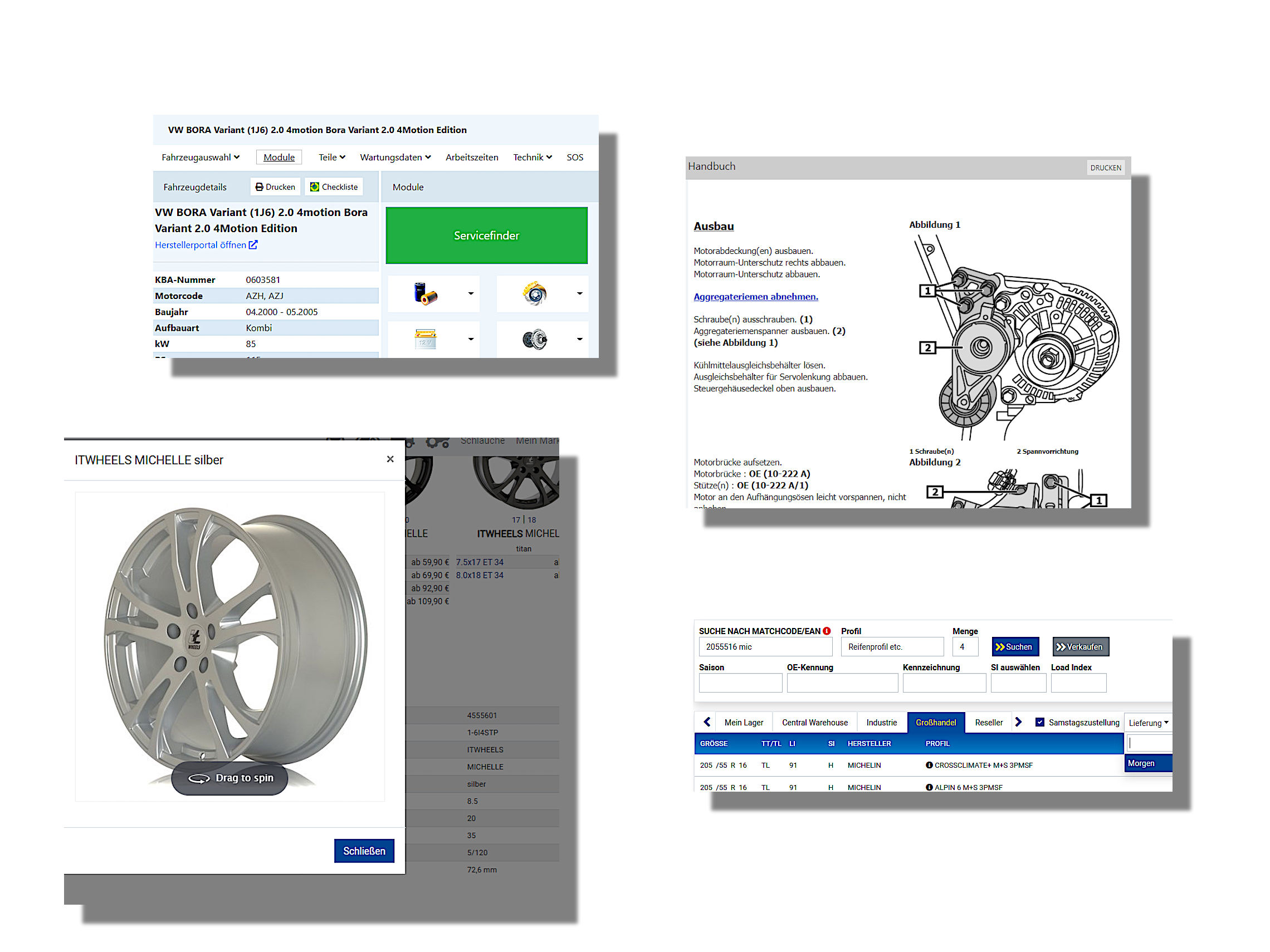Click the 12V battery module icon

tap(426, 339)
